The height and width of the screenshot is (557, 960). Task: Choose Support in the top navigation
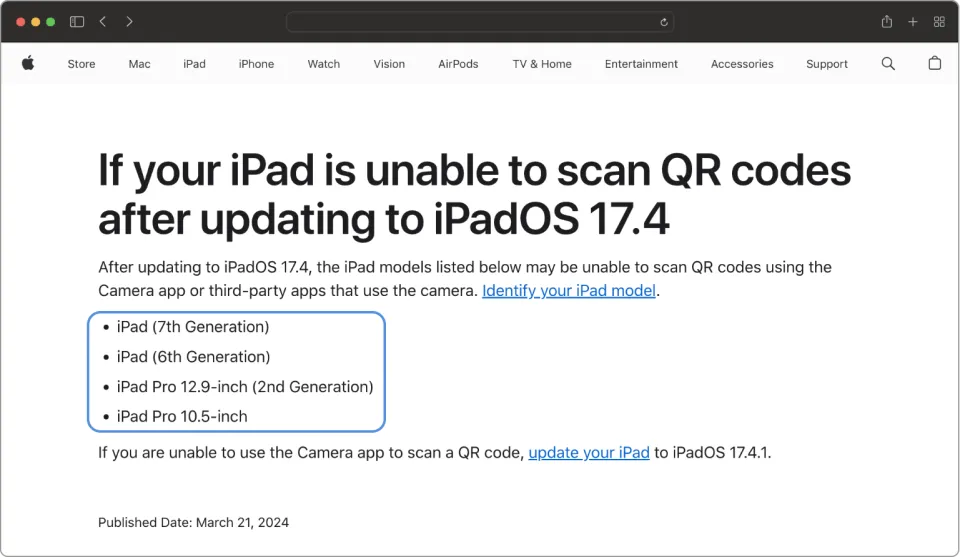click(x=826, y=64)
